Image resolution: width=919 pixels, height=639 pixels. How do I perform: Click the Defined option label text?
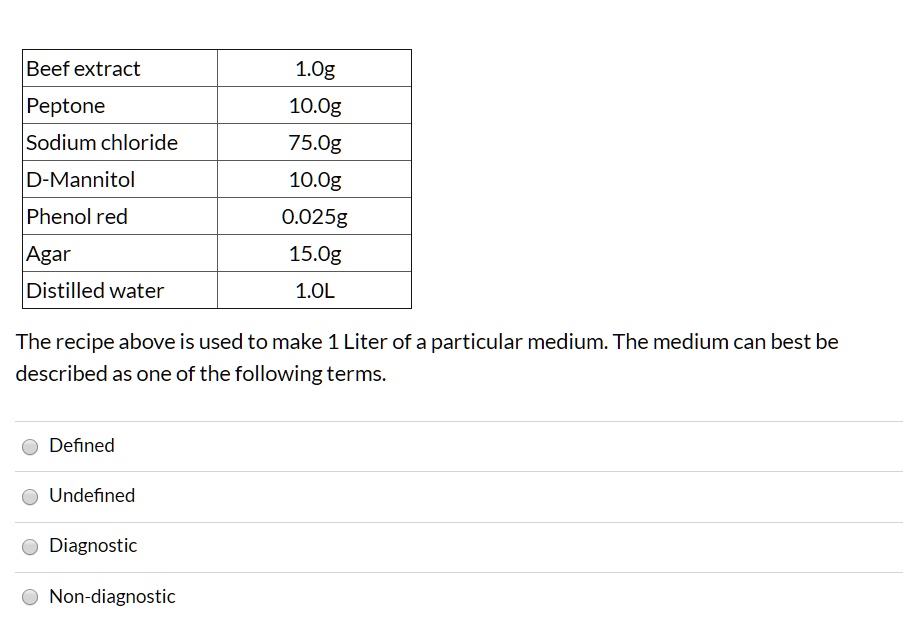(82, 446)
